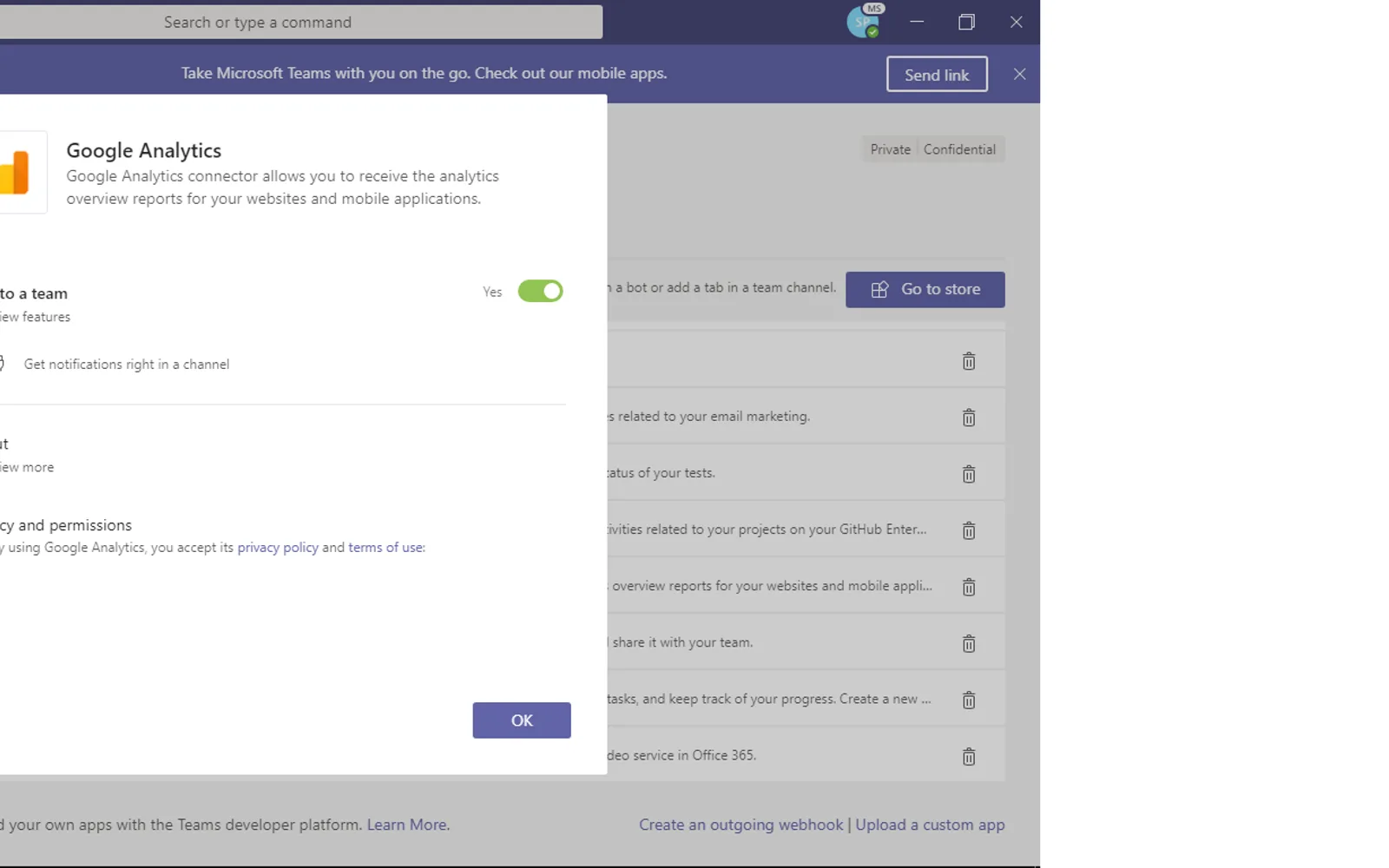Dismiss the mobile apps banner
1389x868 pixels.
point(1019,75)
